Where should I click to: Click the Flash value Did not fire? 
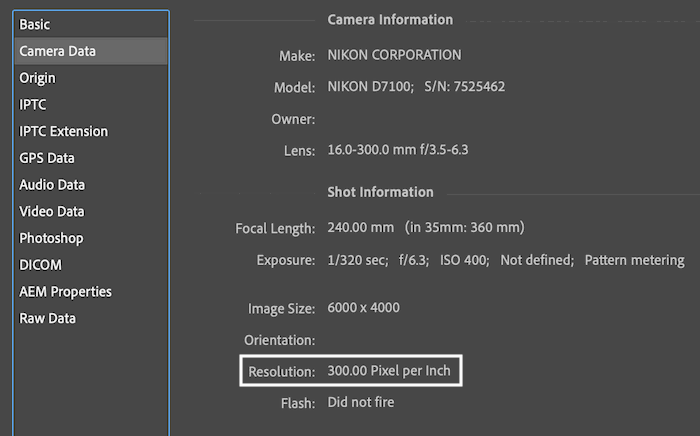tap(361, 402)
